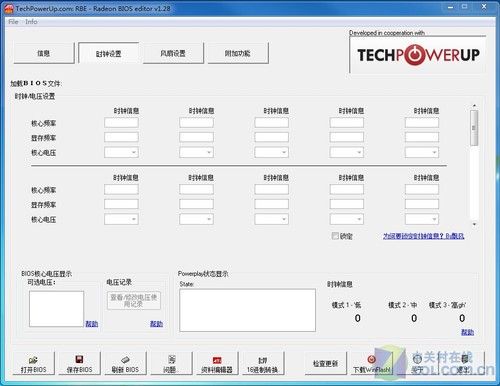Image resolution: width=500 pixels, height=386 pixels.
Task: Switch to the 风扇设置 fan tab
Action: click(173, 53)
